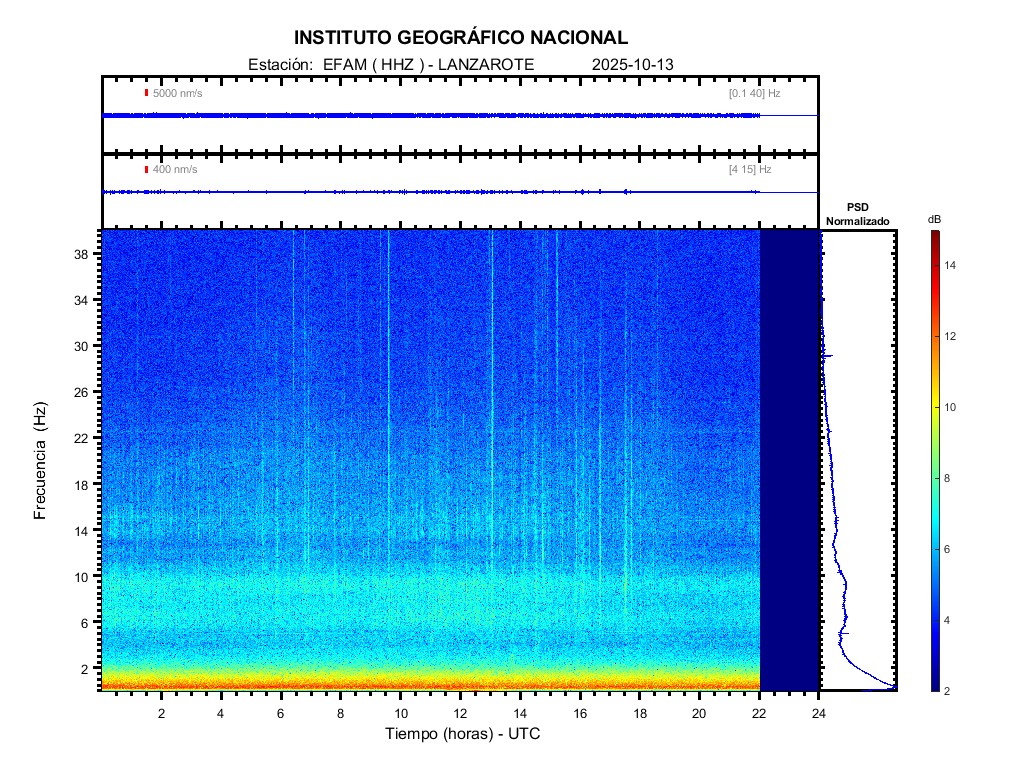The height and width of the screenshot is (768, 1024).
Task: Select the INSTITUTO GEOGRÁFICO NACIONAL title
Action: [x=461, y=38]
